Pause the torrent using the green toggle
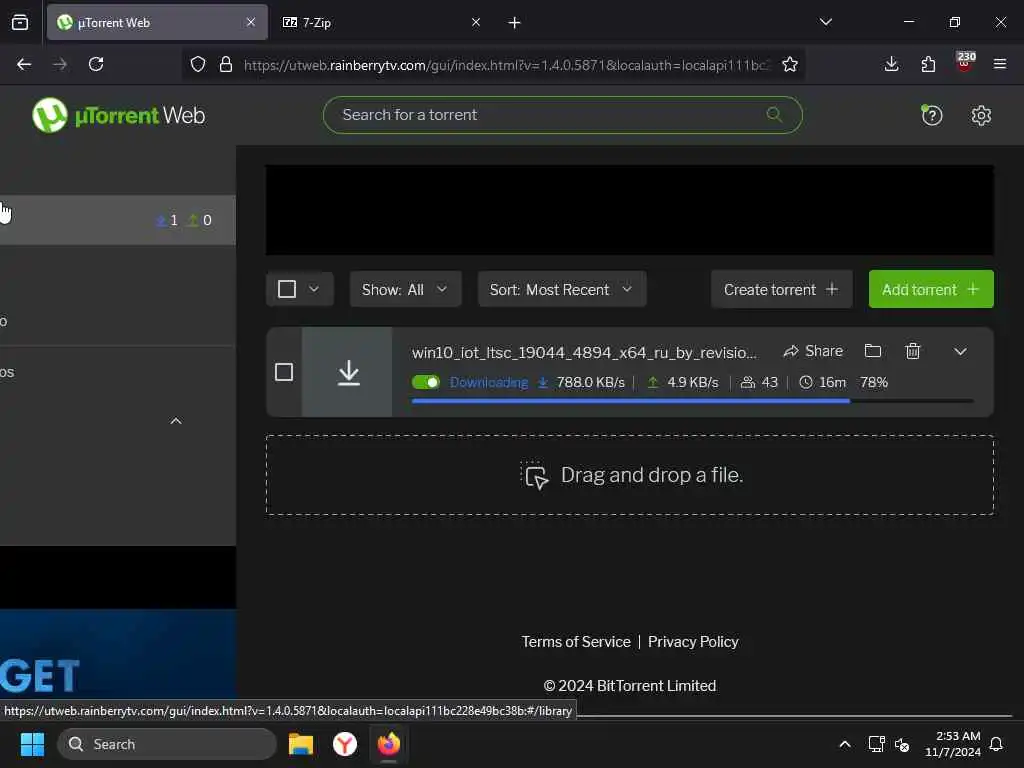Screen dimensions: 1024x768 (x=426, y=382)
